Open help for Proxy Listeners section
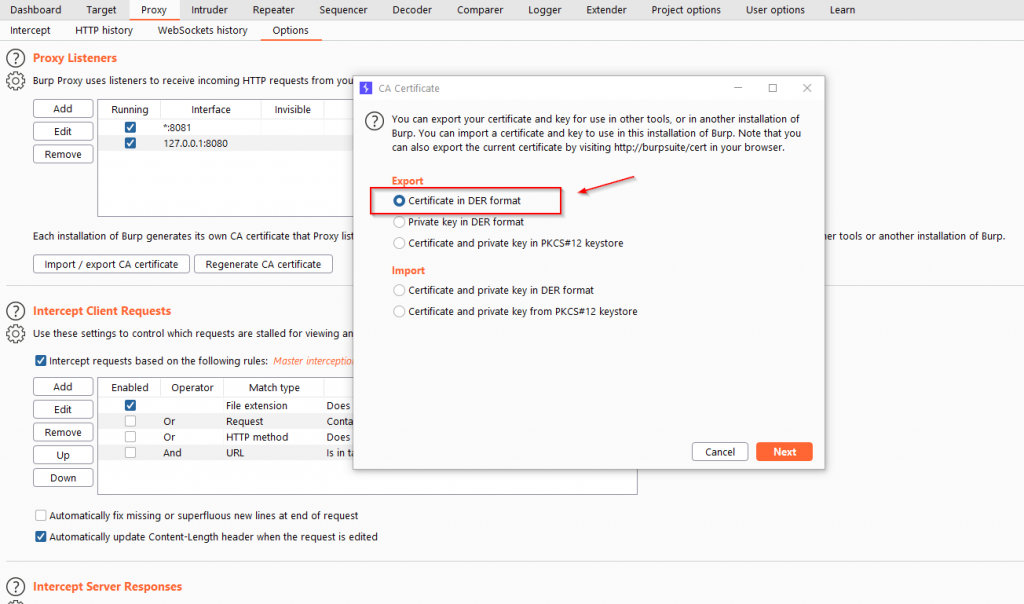 (15, 59)
